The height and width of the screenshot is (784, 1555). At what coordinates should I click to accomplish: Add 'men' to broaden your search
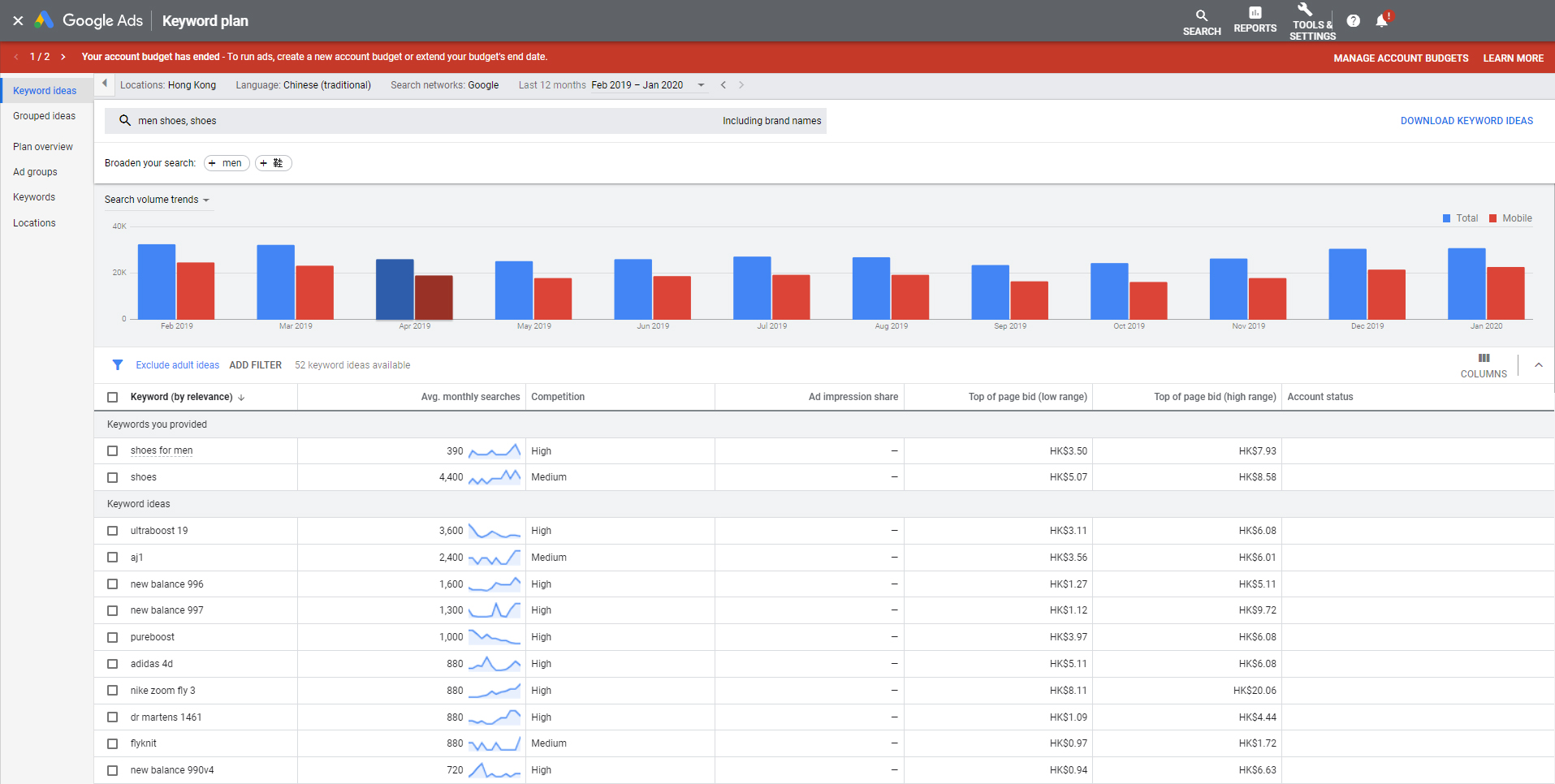point(227,163)
